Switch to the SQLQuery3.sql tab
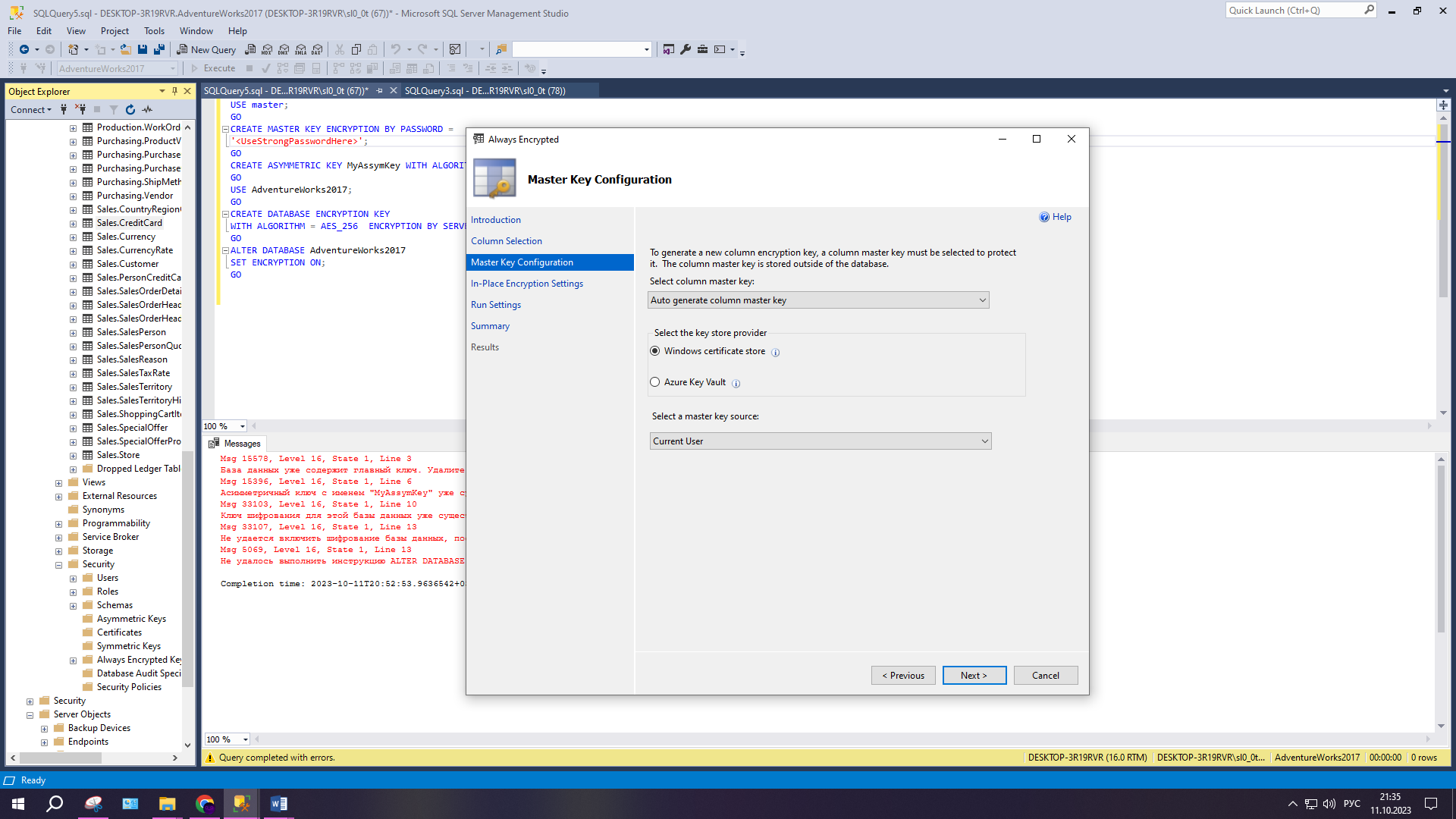The width and height of the screenshot is (1456, 819). [x=485, y=90]
